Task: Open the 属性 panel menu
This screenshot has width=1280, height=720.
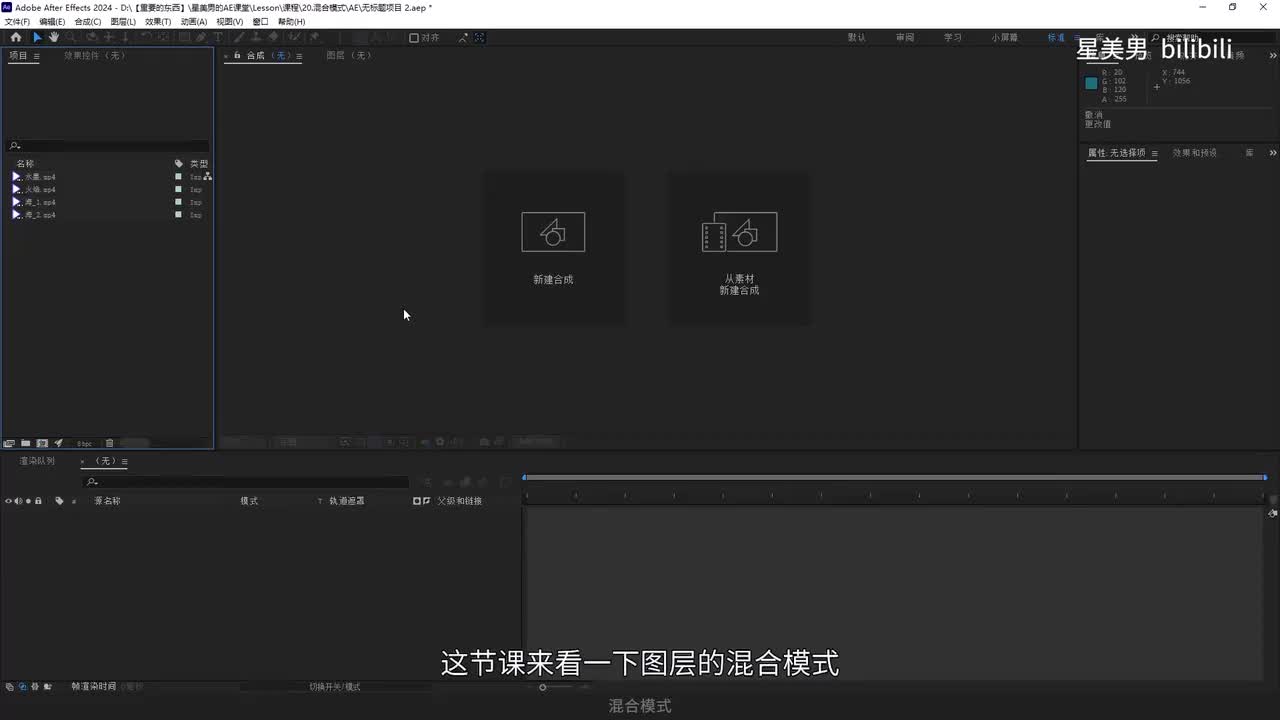Action: click(x=1153, y=153)
